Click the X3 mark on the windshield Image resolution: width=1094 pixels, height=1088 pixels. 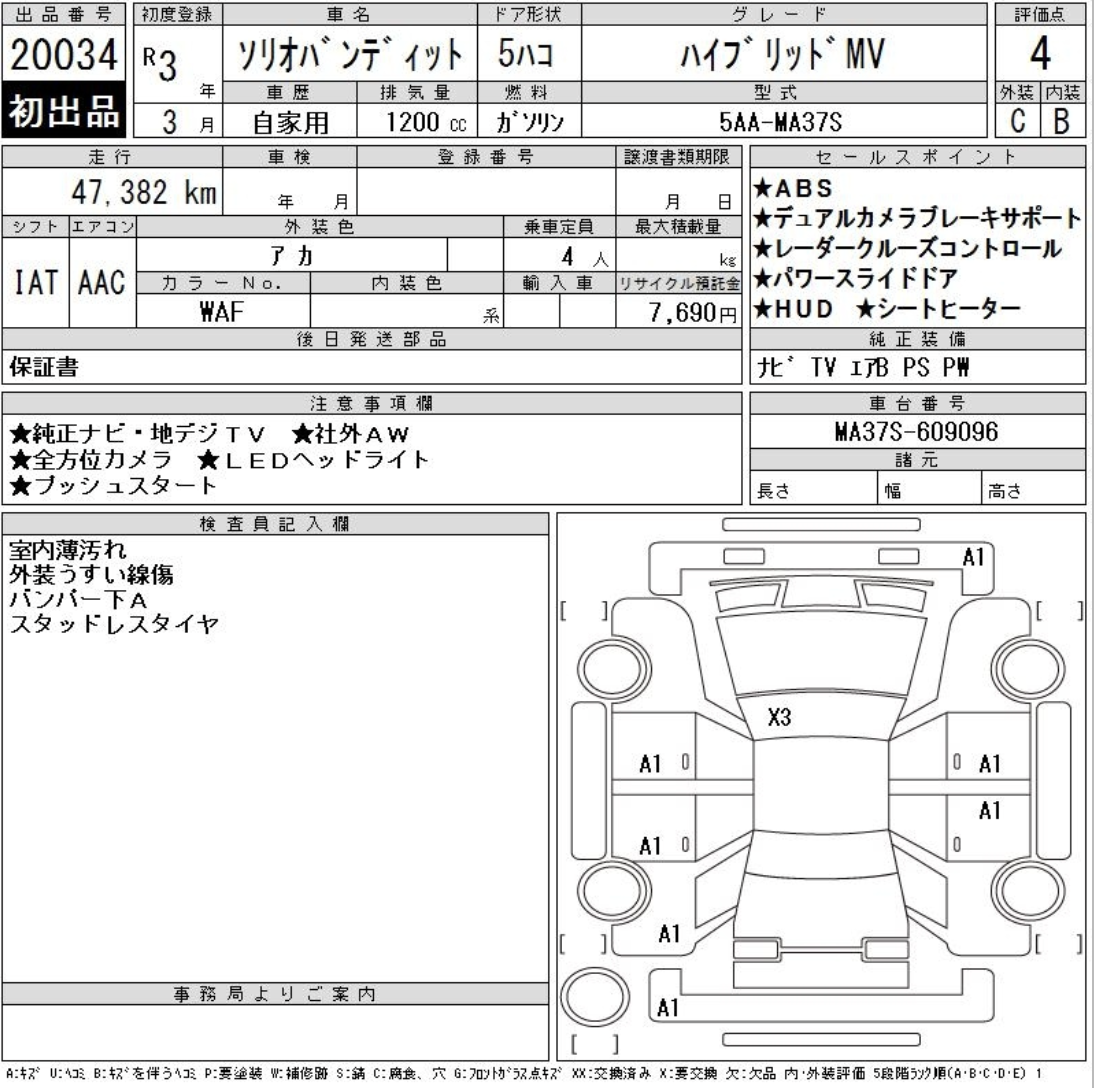point(779,717)
